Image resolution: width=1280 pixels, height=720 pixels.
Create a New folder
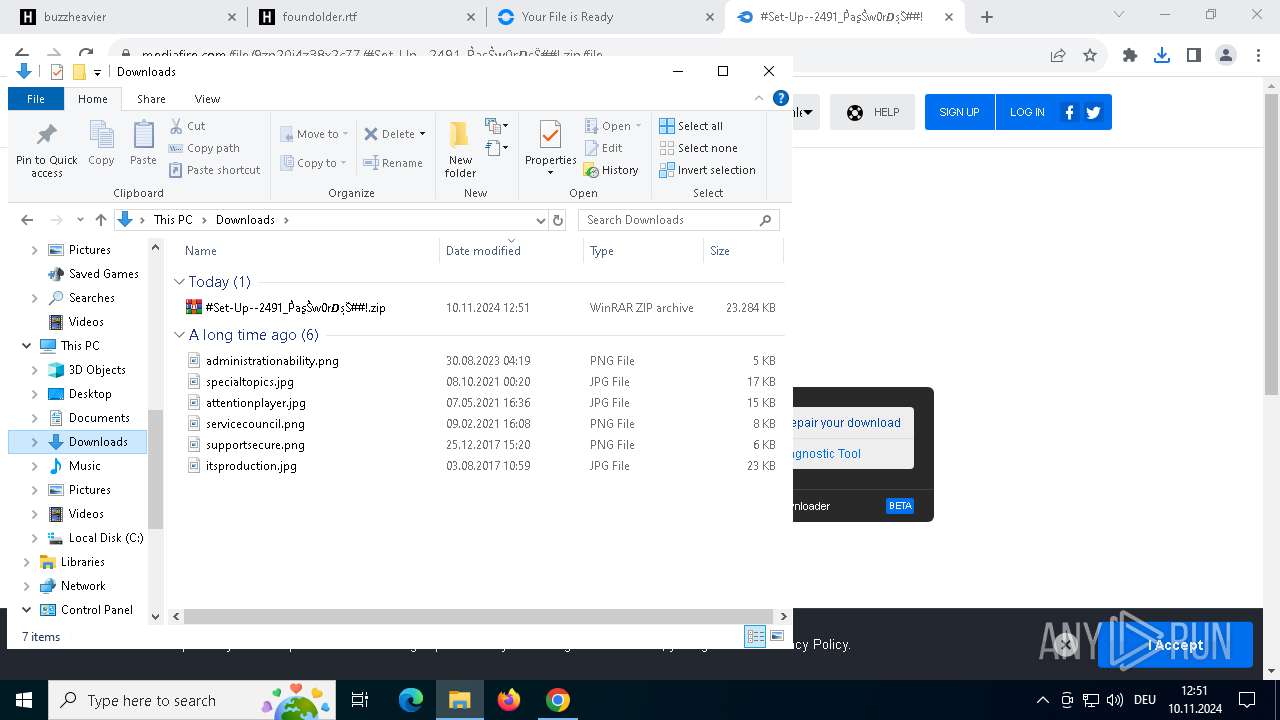[x=460, y=149]
